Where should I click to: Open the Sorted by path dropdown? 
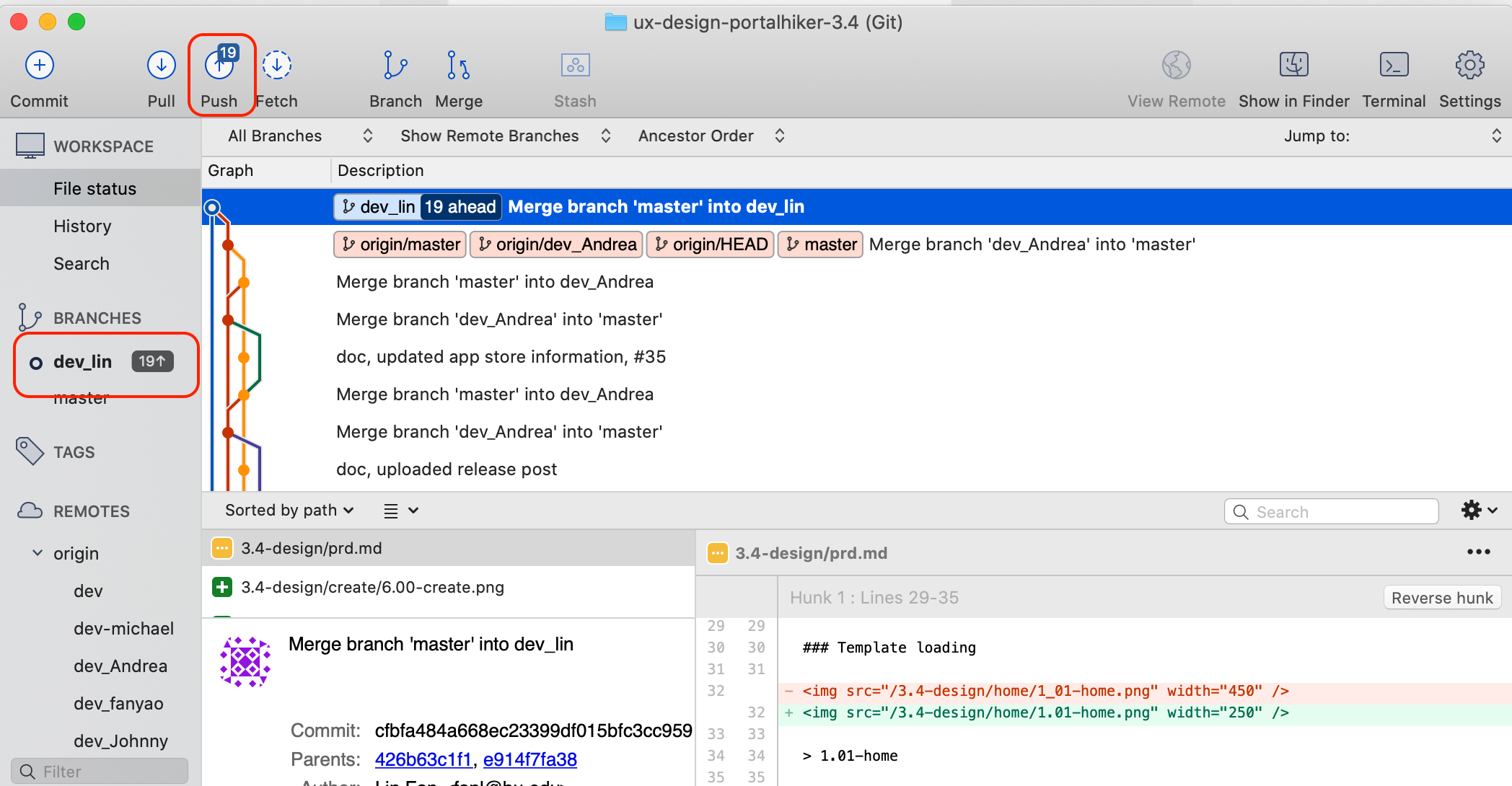pos(289,511)
